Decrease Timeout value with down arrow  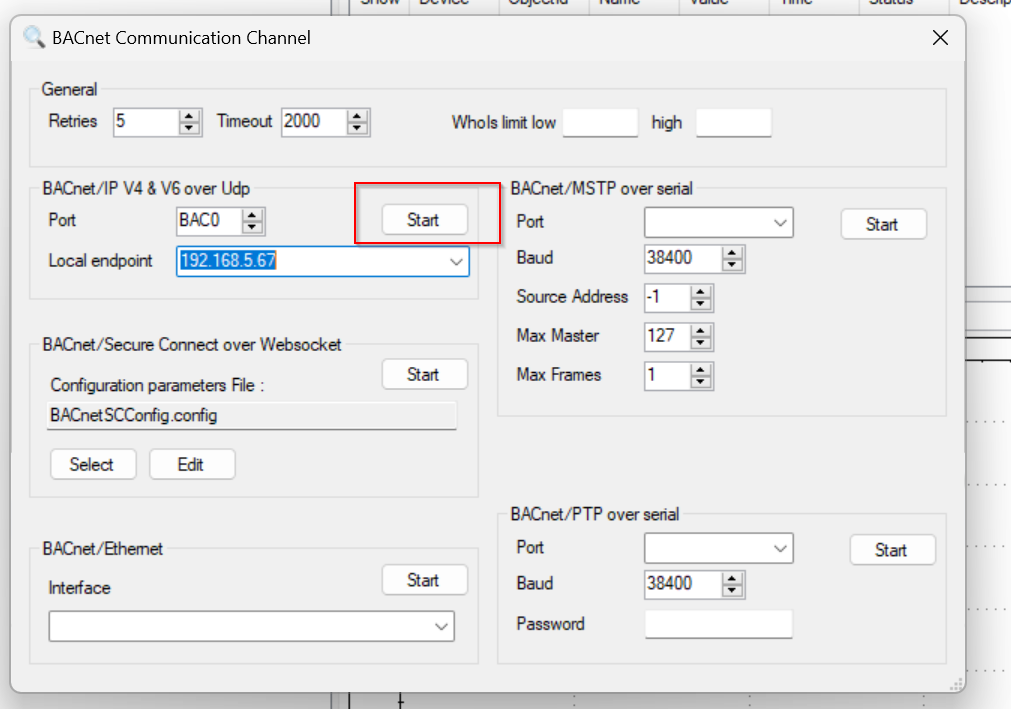click(x=357, y=128)
